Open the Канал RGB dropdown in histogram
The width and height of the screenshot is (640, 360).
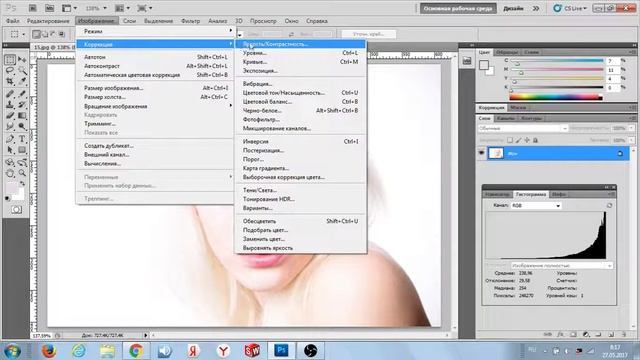tap(536, 206)
